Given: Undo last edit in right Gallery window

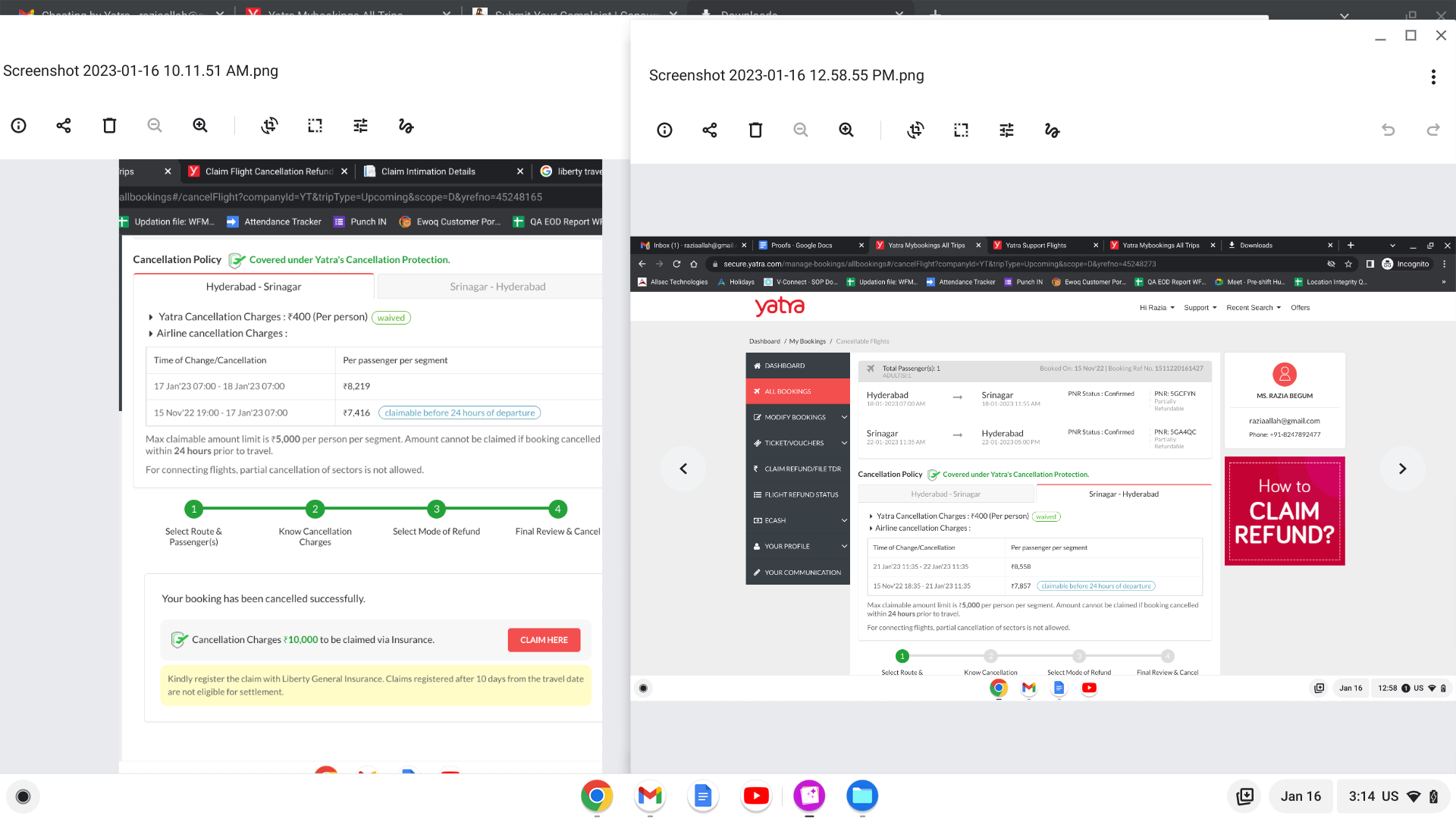Looking at the screenshot, I should [x=1388, y=130].
